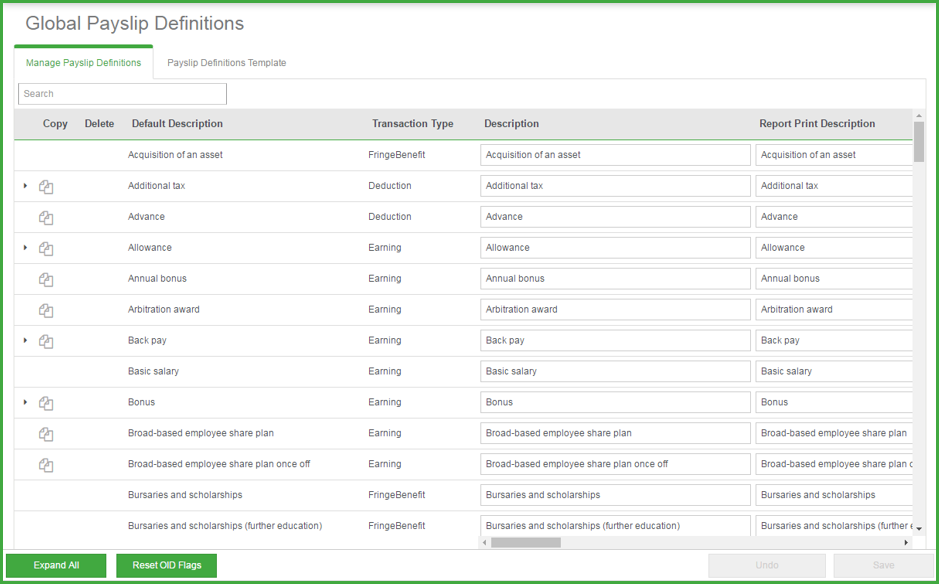Edit Report Print Description for Arbitration award
The image size is (939, 584).
[x=834, y=310]
